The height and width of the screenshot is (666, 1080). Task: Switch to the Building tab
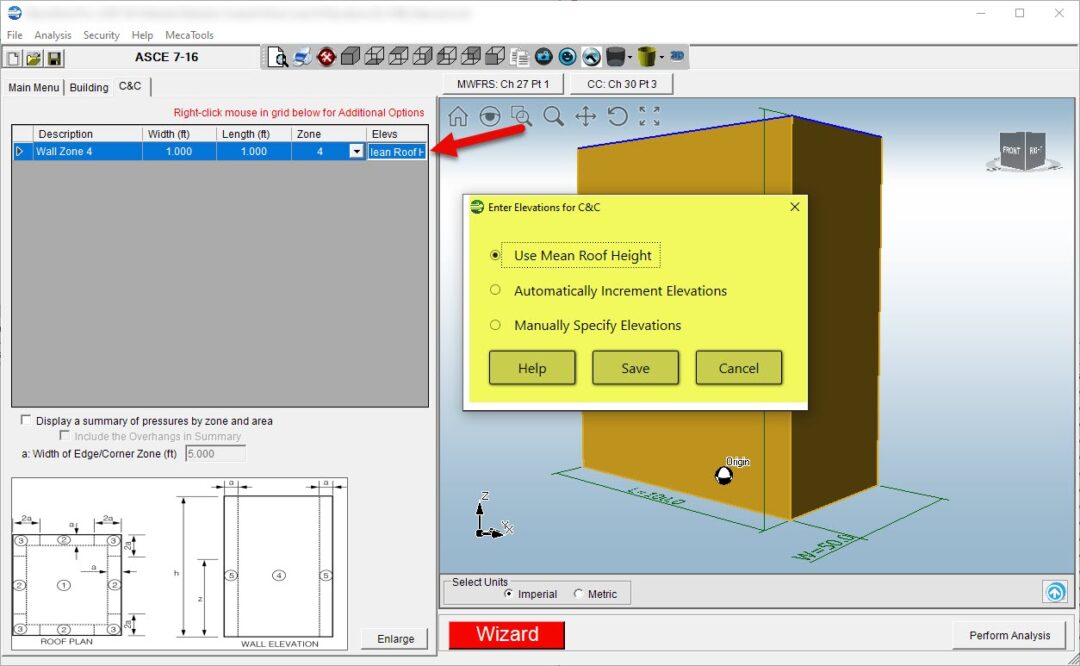tap(88, 87)
